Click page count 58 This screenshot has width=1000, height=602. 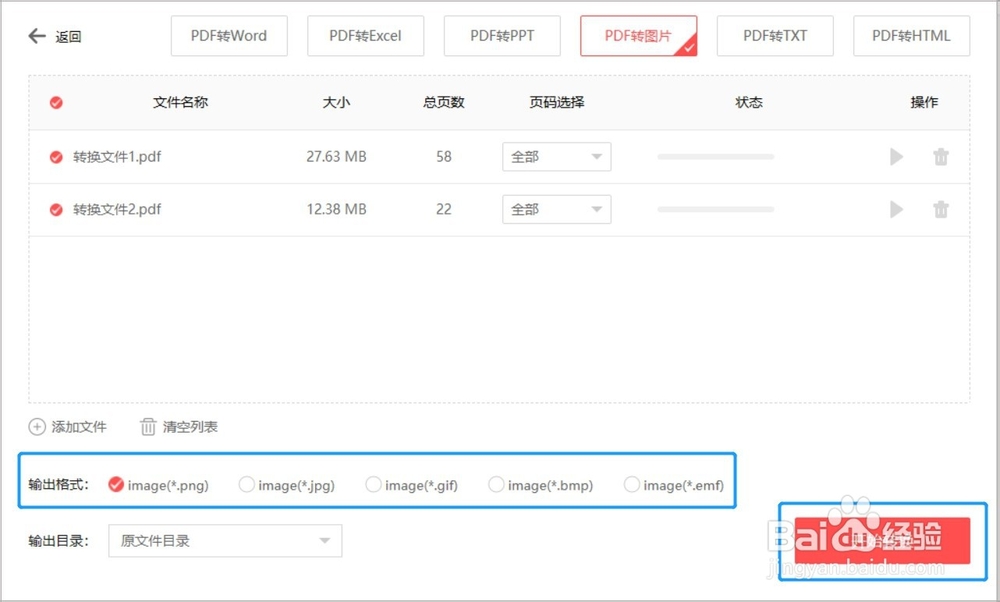click(444, 157)
